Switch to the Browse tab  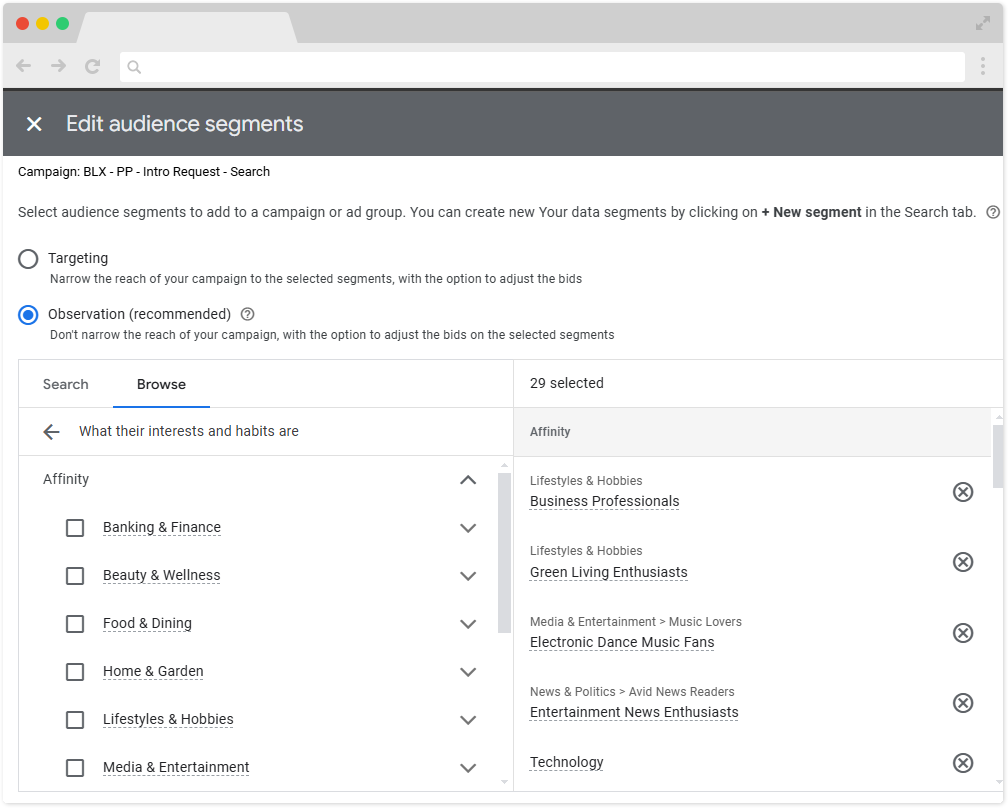pos(161,384)
